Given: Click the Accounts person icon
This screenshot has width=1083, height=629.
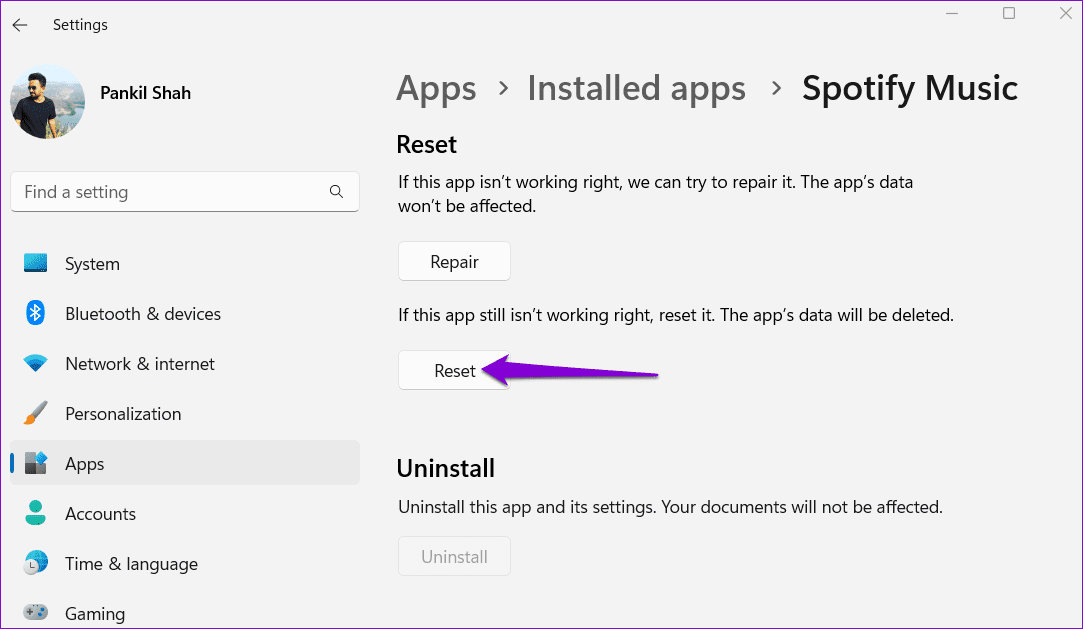Looking at the screenshot, I should point(35,513).
